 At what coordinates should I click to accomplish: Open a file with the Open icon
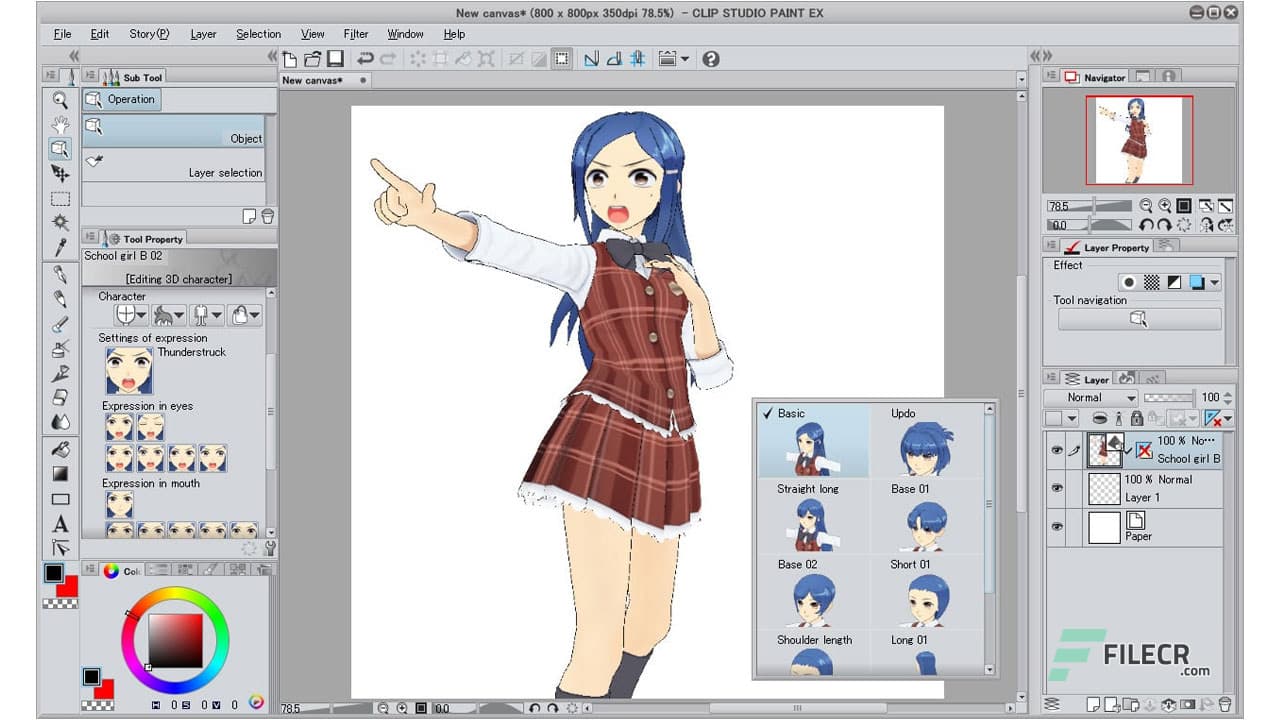[313, 59]
